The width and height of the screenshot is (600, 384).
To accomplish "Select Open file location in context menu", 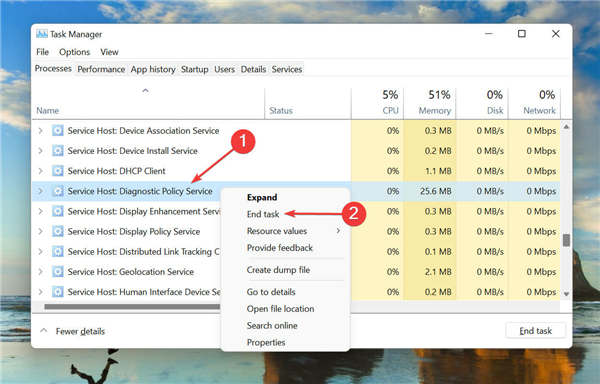I will pos(280,309).
